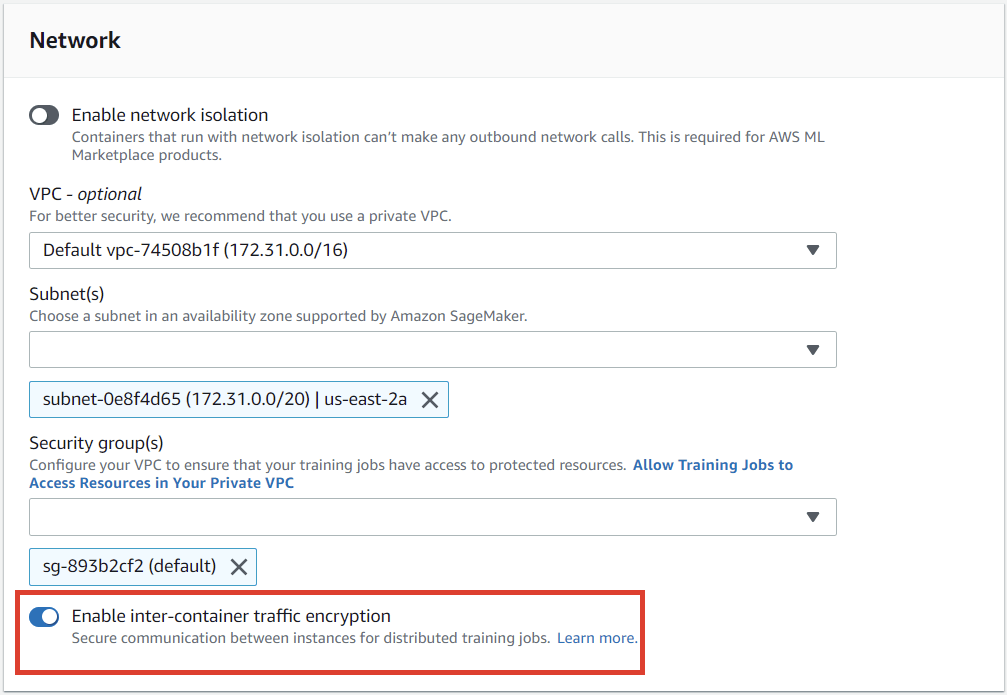The width and height of the screenshot is (1007, 695).
Task: Open the Learn more link
Action: (597, 638)
